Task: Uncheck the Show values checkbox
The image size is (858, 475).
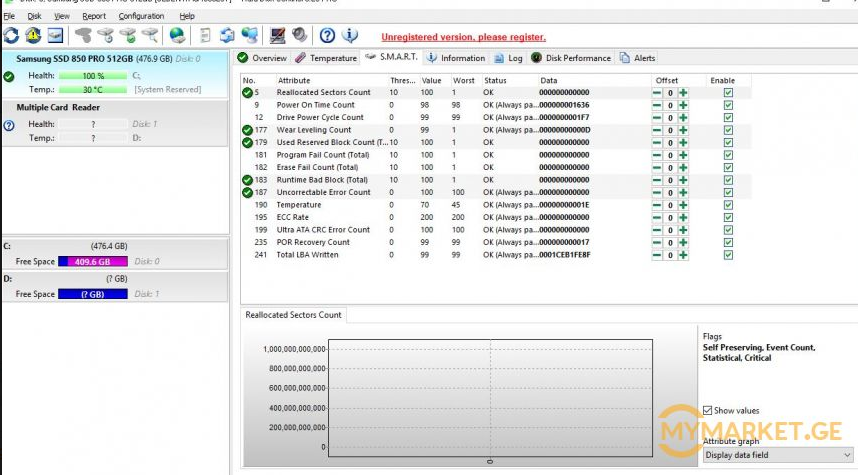Action: point(708,410)
